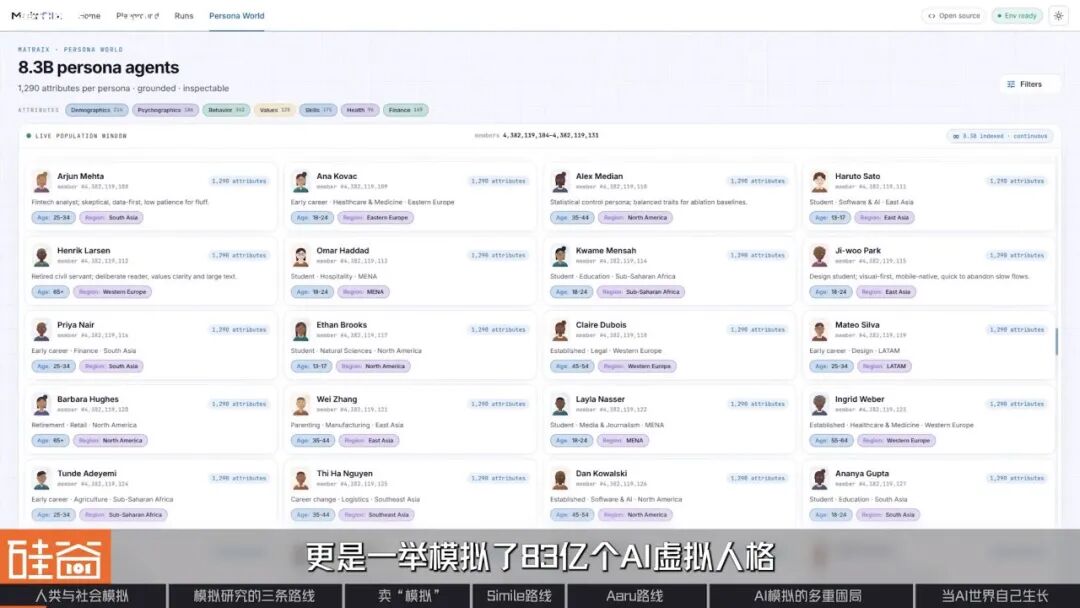Click the '8.3B persona agents' heading

98,67
